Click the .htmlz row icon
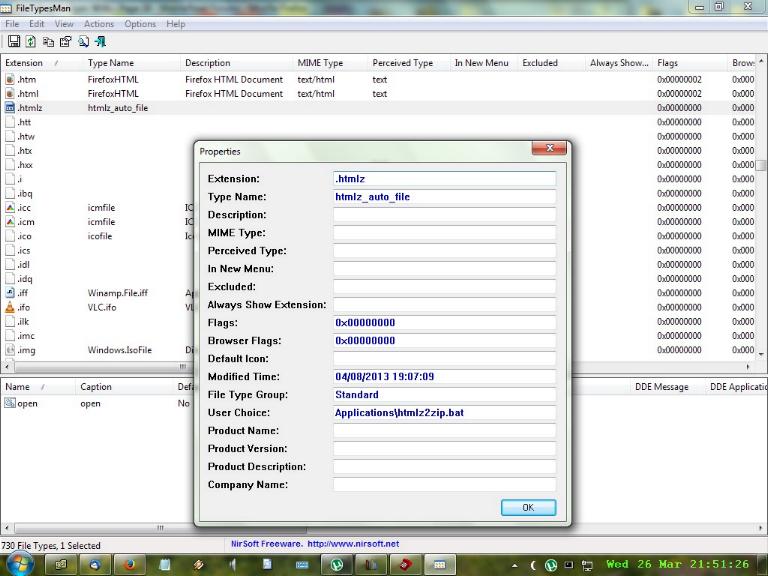This screenshot has height=576, width=768. coord(10,108)
